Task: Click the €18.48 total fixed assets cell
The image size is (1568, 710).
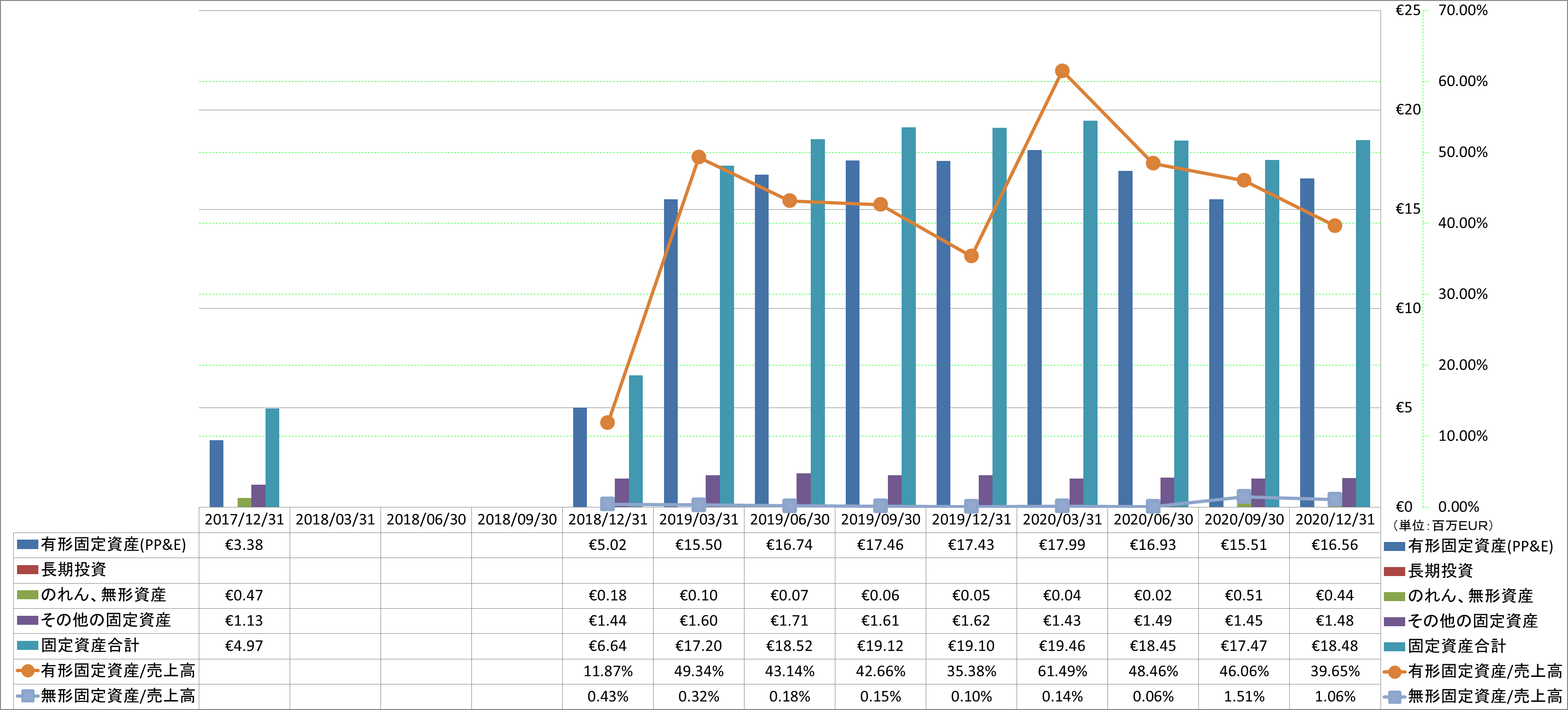Action: [1335, 646]
